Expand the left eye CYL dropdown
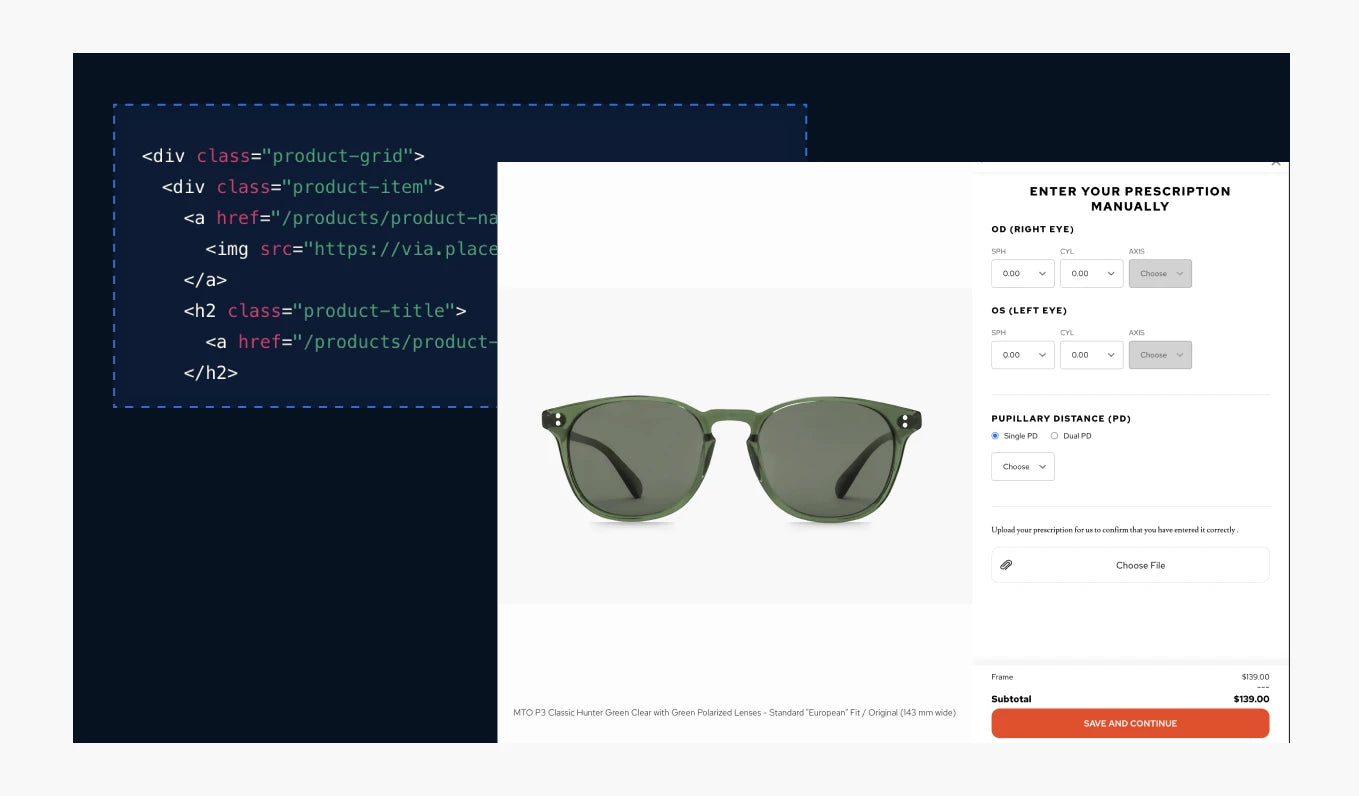 coord(1091,355)
